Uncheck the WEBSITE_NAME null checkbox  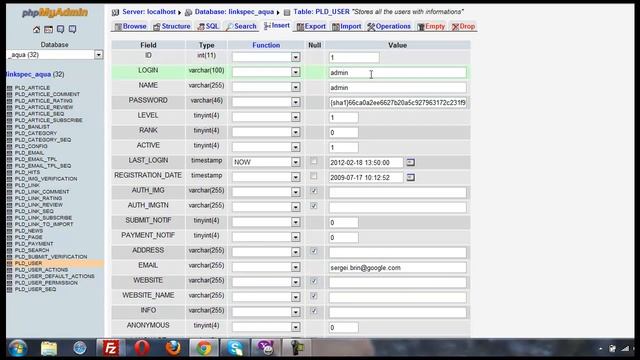313,296
